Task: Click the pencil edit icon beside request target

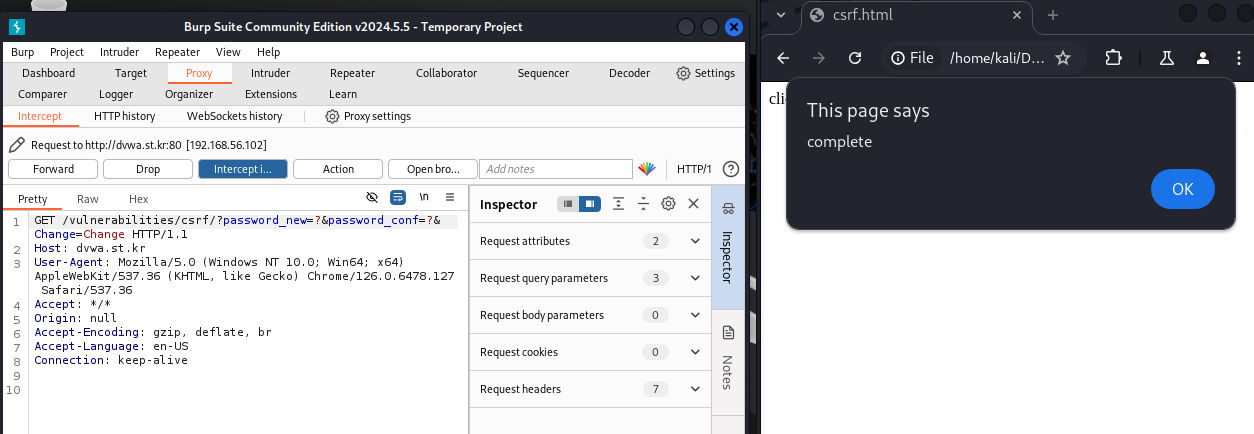Action: click(x=17, y=145)
